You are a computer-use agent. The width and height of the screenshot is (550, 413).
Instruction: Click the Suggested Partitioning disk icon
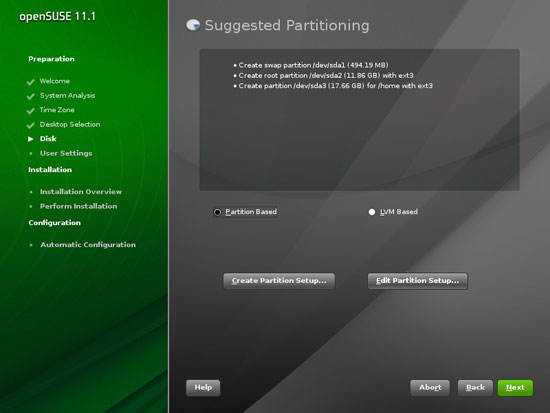[x=193, y=25]
